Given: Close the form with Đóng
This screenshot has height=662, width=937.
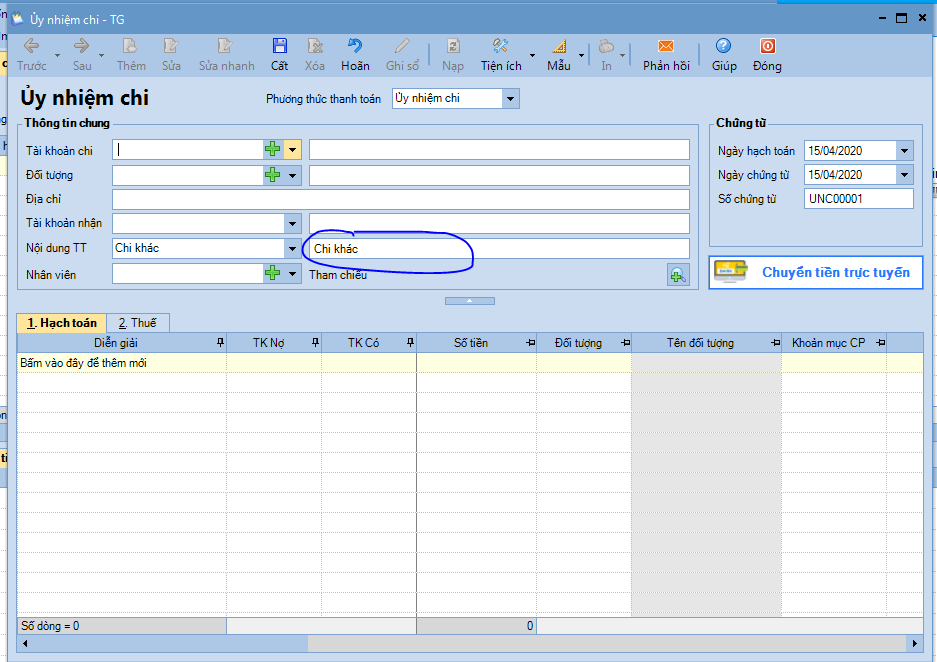Looking at the screenshot, I should [x=767, y=55].
